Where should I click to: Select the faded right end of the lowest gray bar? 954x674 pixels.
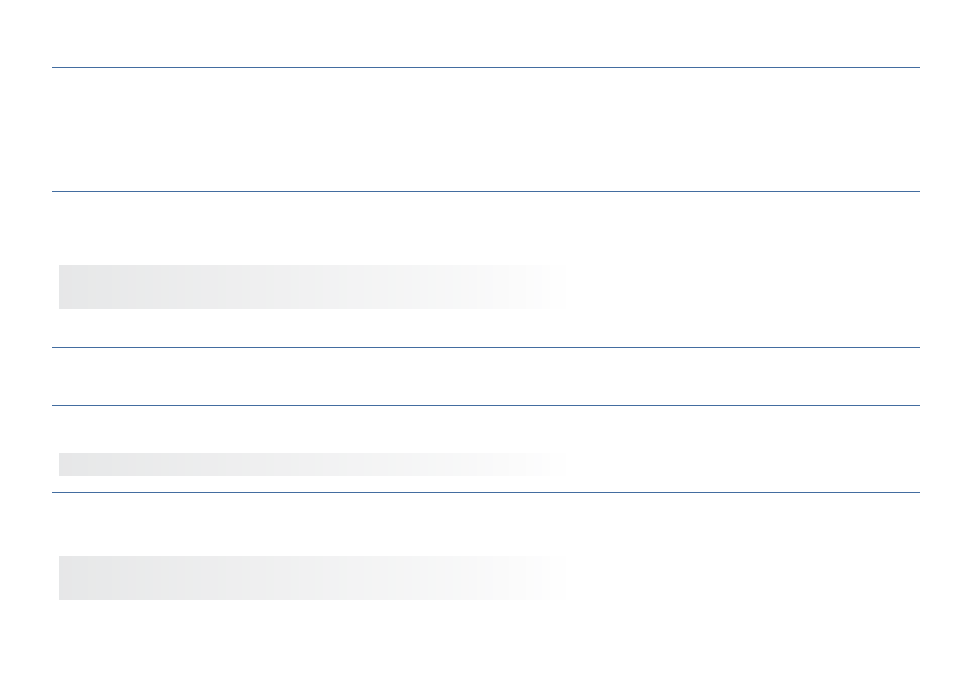pos(541,578)
